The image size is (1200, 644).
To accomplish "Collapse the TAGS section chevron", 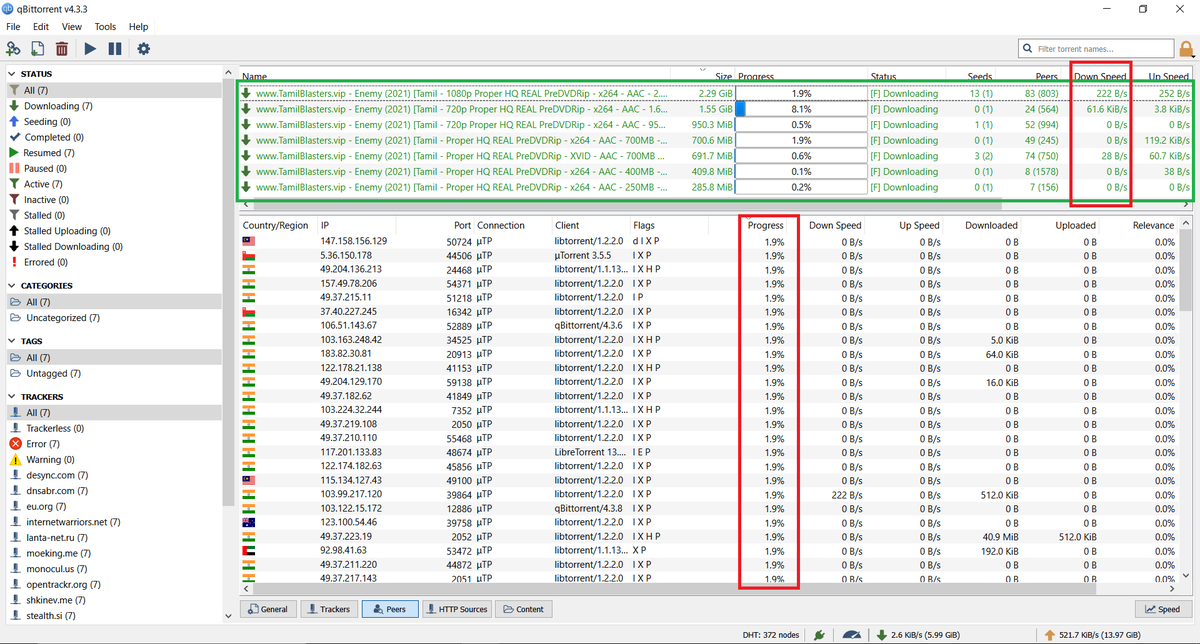I will (x=12, y=341).
